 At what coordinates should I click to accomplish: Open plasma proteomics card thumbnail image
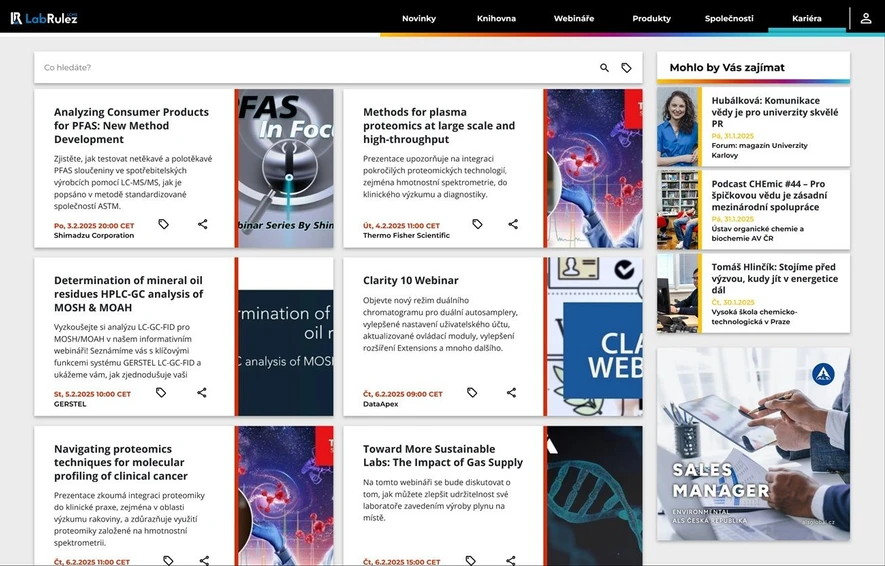click(595, 168)
